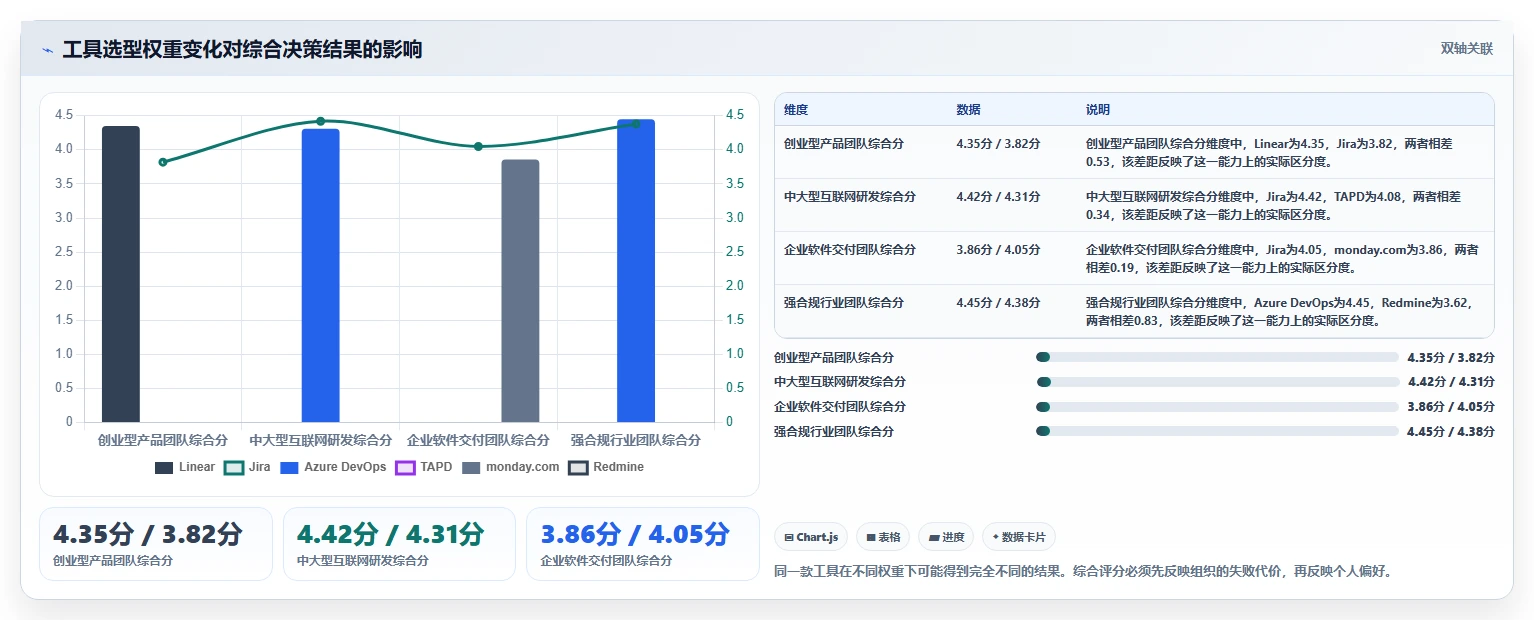Select 中大型互联网研发综合分 cell in the table
Image resolution: width=1534 pixels, height=620 pixels.
[x=850, y=197]
